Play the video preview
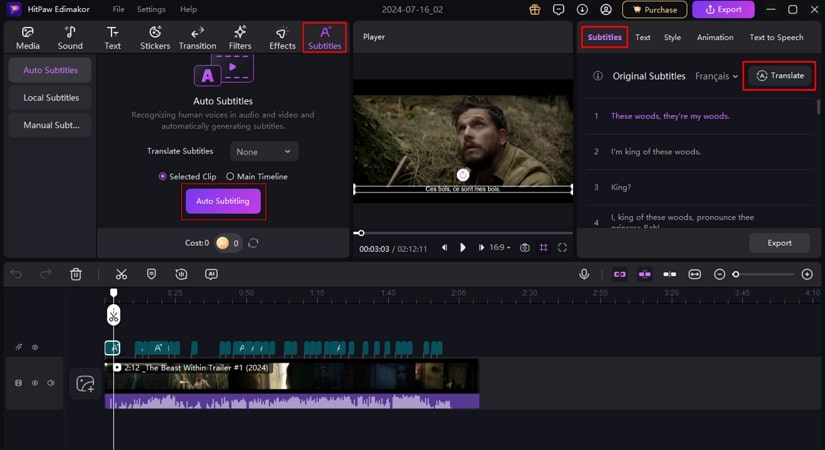The image size is (825, 450). coord(462,247)
